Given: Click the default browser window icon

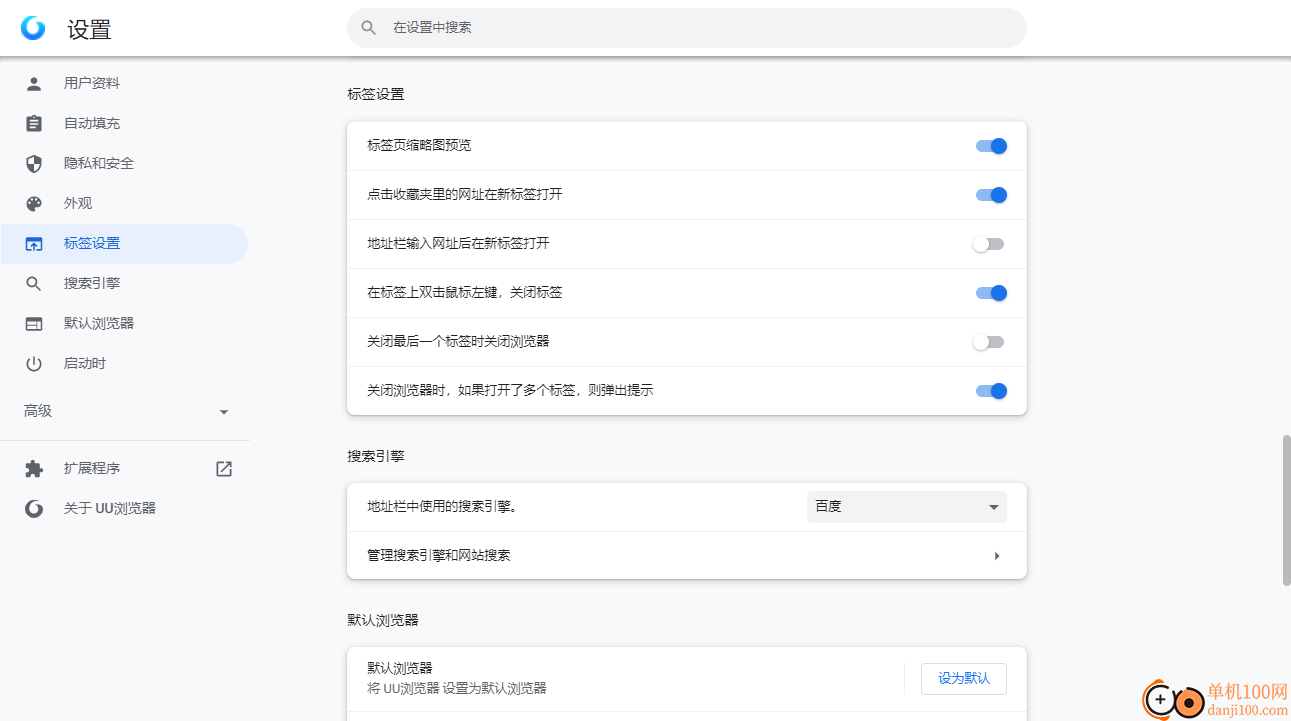Looking at the screenshot, I should [x=34, y=323].
